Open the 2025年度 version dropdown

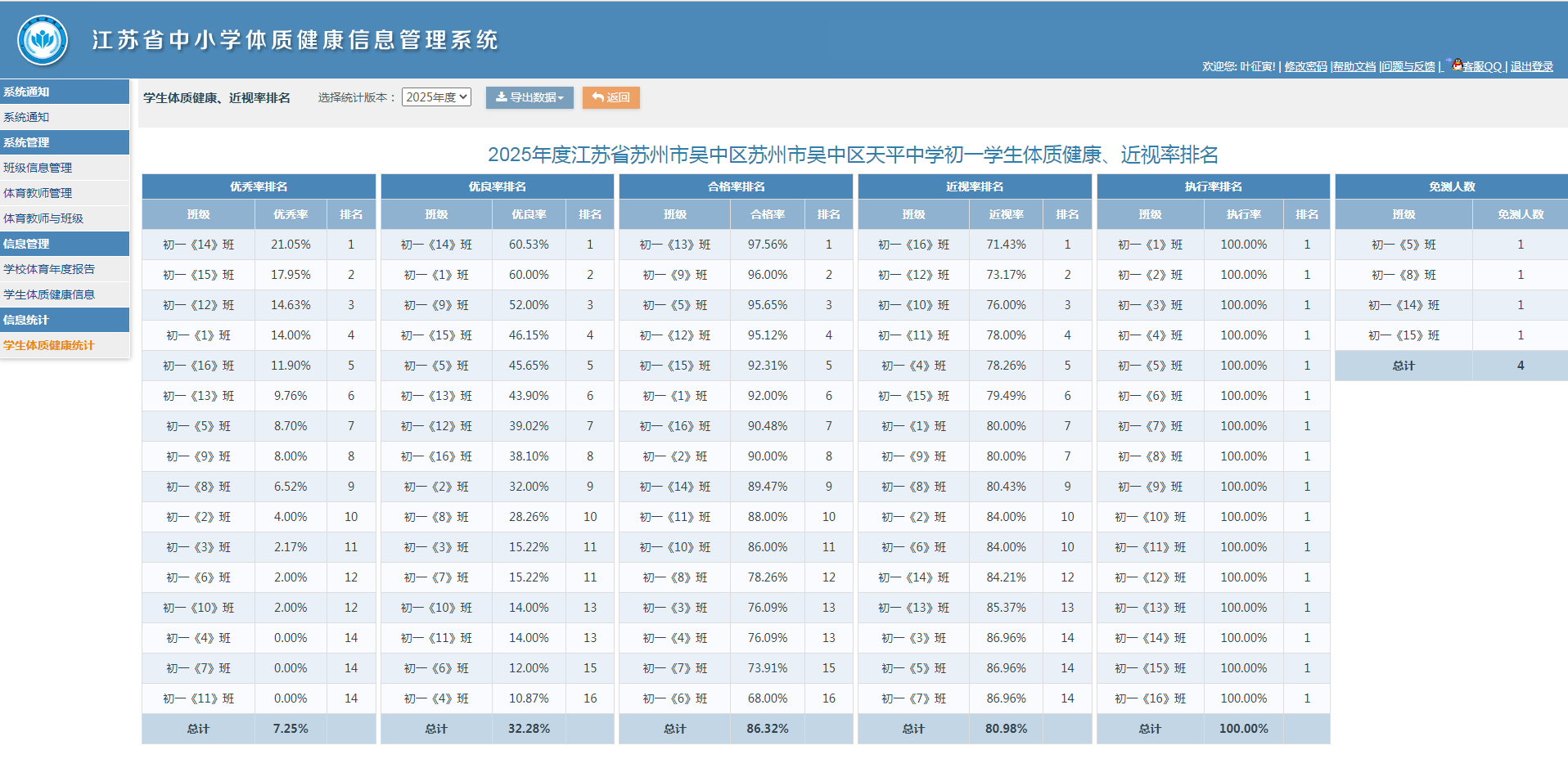click(x=436, y=97)
